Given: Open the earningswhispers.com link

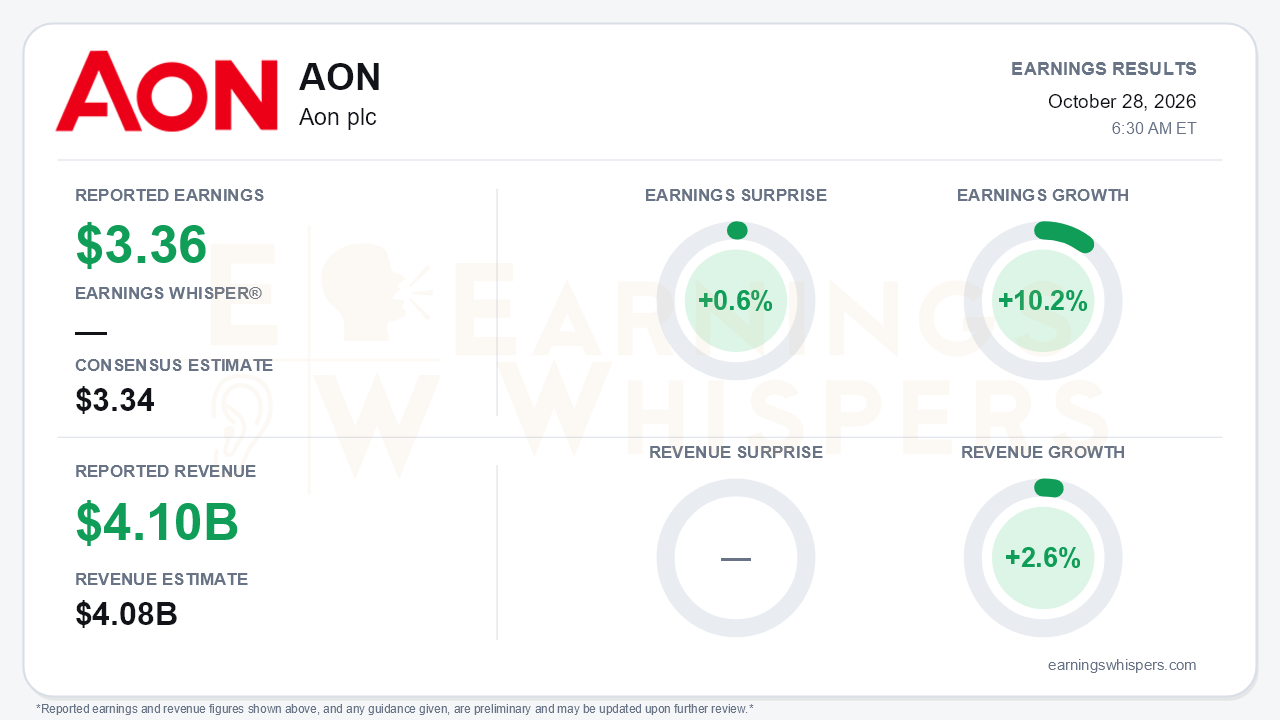Looking at the screenshot, I should 1122,665.
